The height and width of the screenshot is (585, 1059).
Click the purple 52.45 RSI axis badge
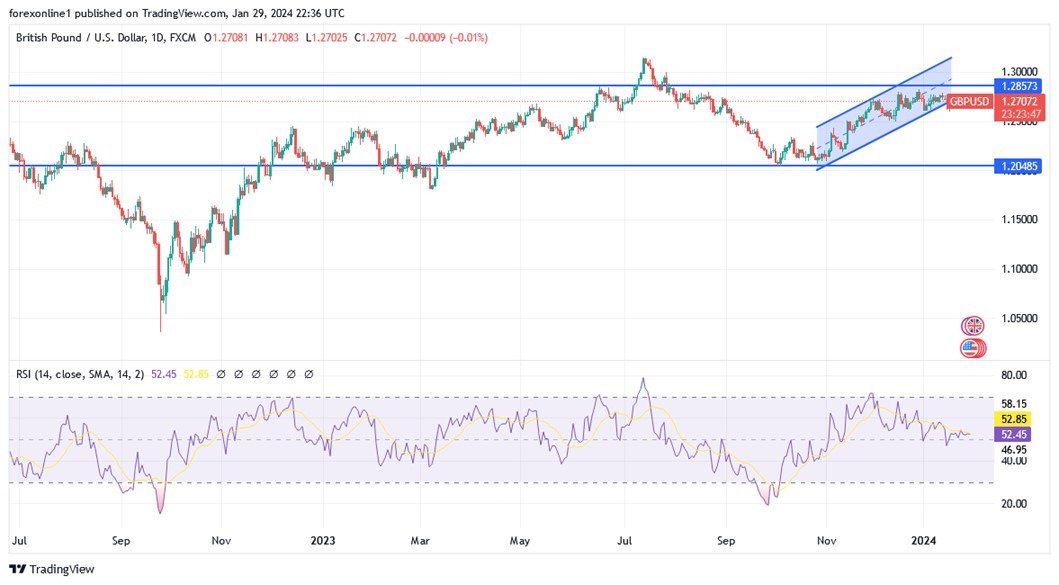click(1014, 434)
